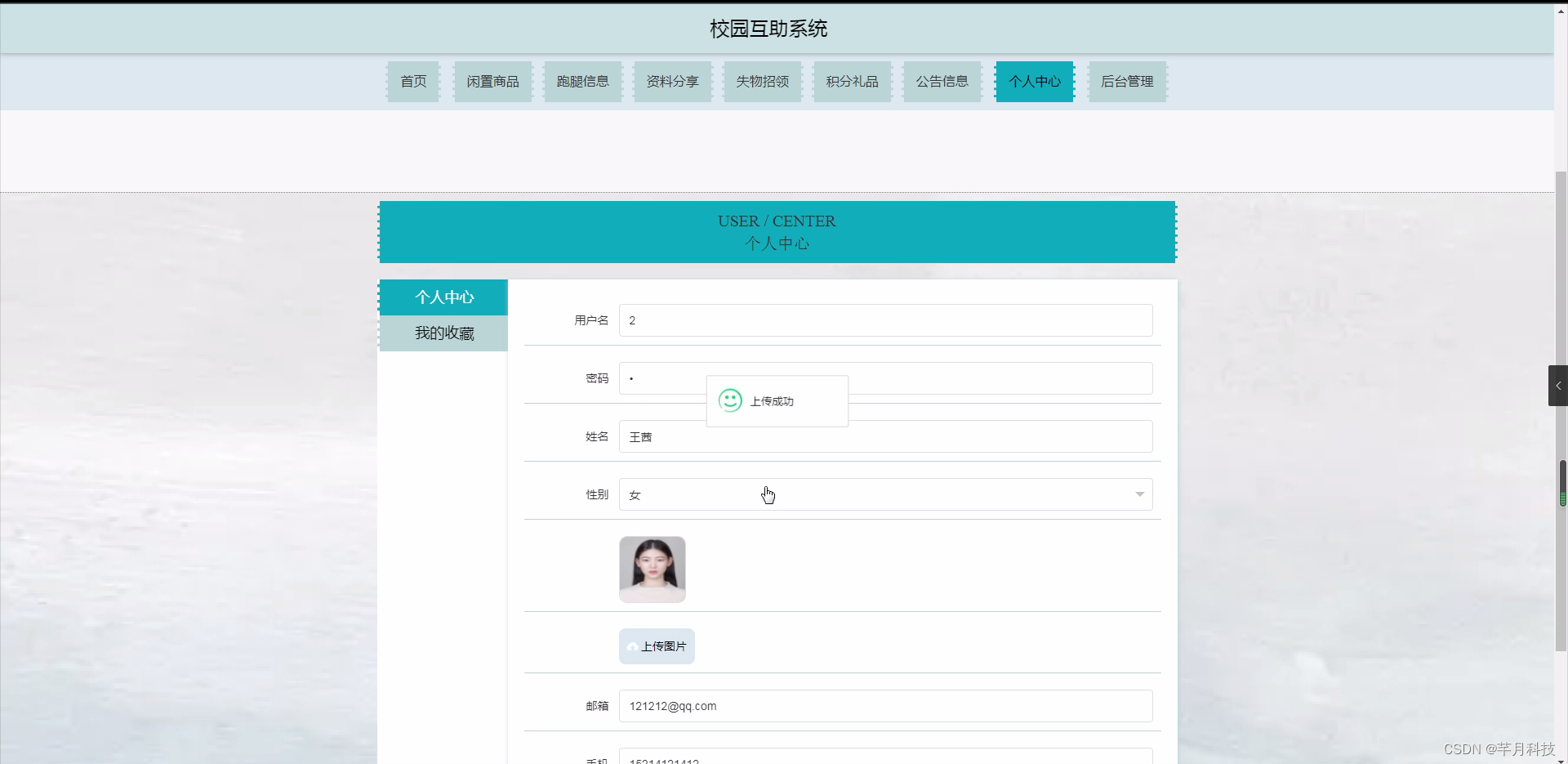Viewport: 1568px width, 764px height.
Task: Expand the 性别 gender dropdown
Action: (884, 494)
